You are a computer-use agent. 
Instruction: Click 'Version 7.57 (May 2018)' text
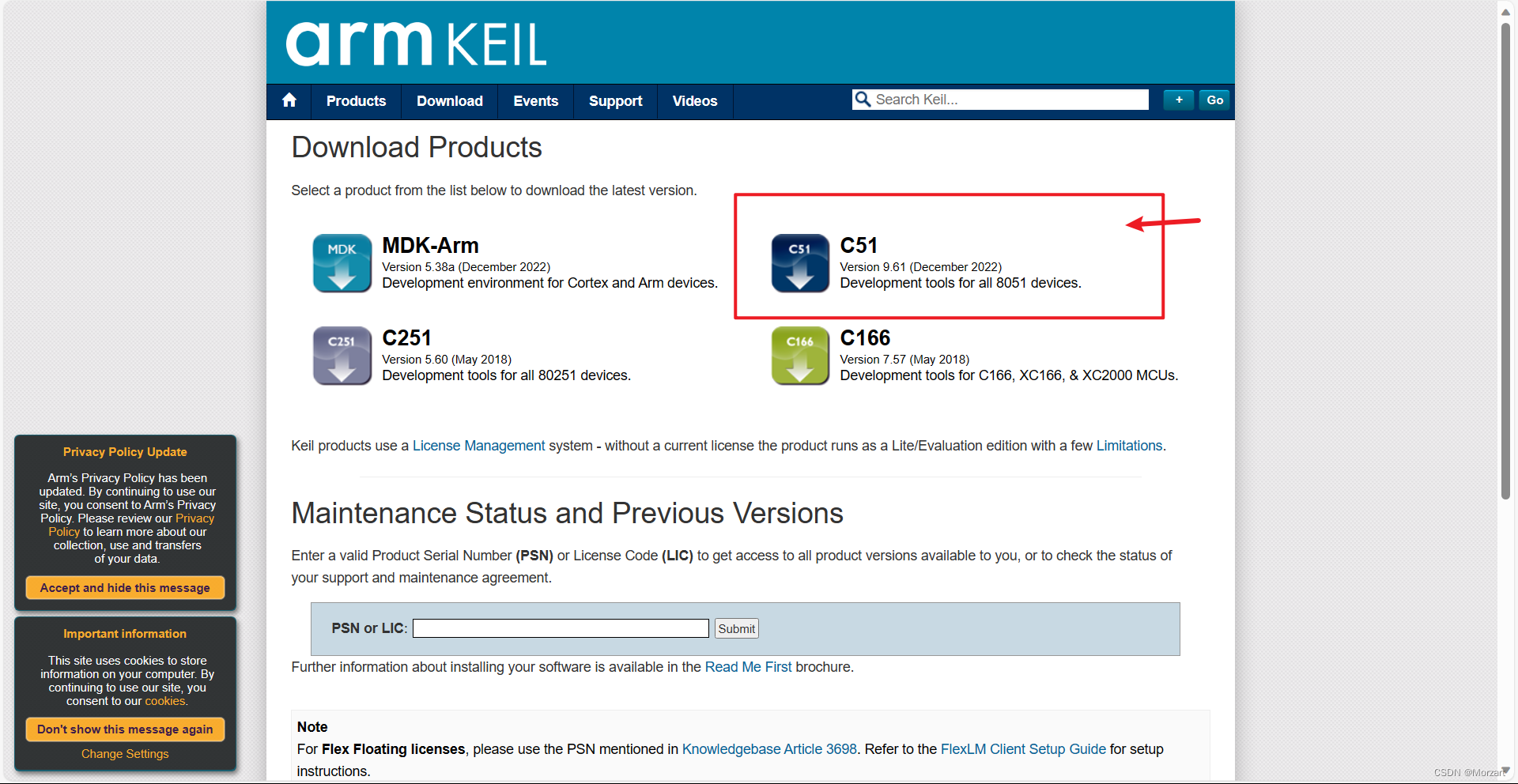click(x=904, y=360)
